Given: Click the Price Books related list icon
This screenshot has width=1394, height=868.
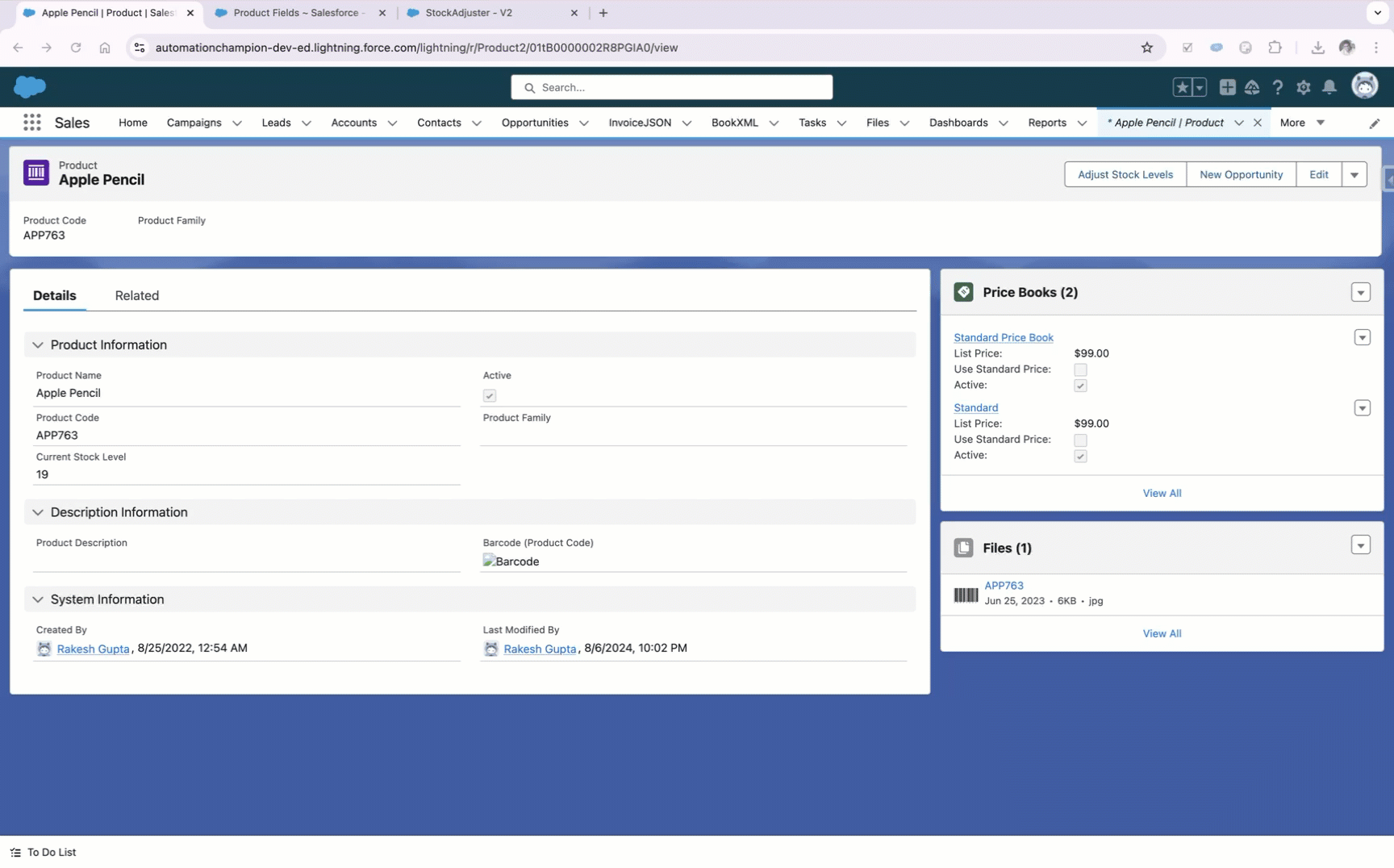Looking at the screenshot, I should coord(963,292).
